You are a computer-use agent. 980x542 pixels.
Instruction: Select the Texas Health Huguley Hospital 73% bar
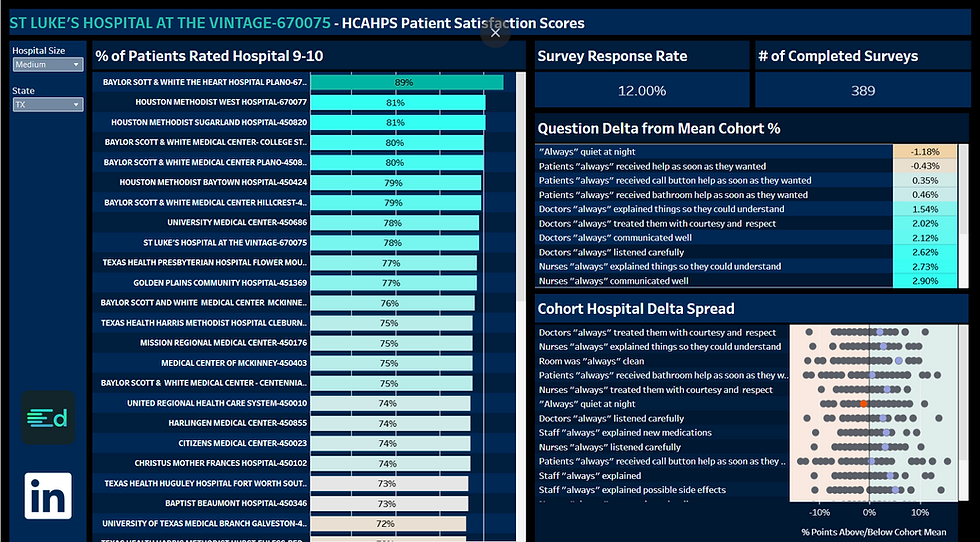tap(389, 483)
